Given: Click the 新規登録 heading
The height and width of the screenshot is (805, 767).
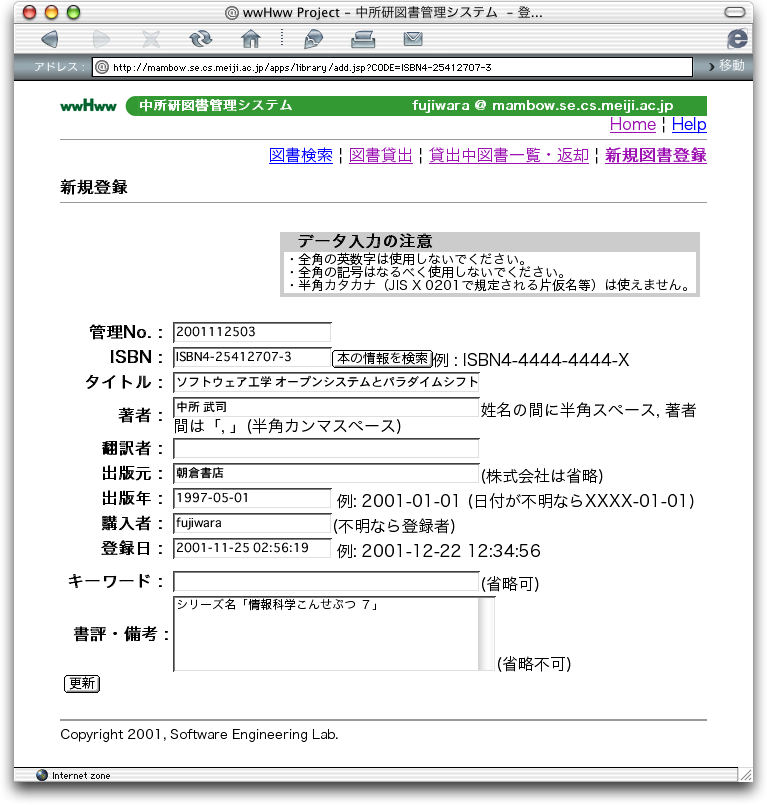Looking at the screenshot, I should (x=93, y=187).
